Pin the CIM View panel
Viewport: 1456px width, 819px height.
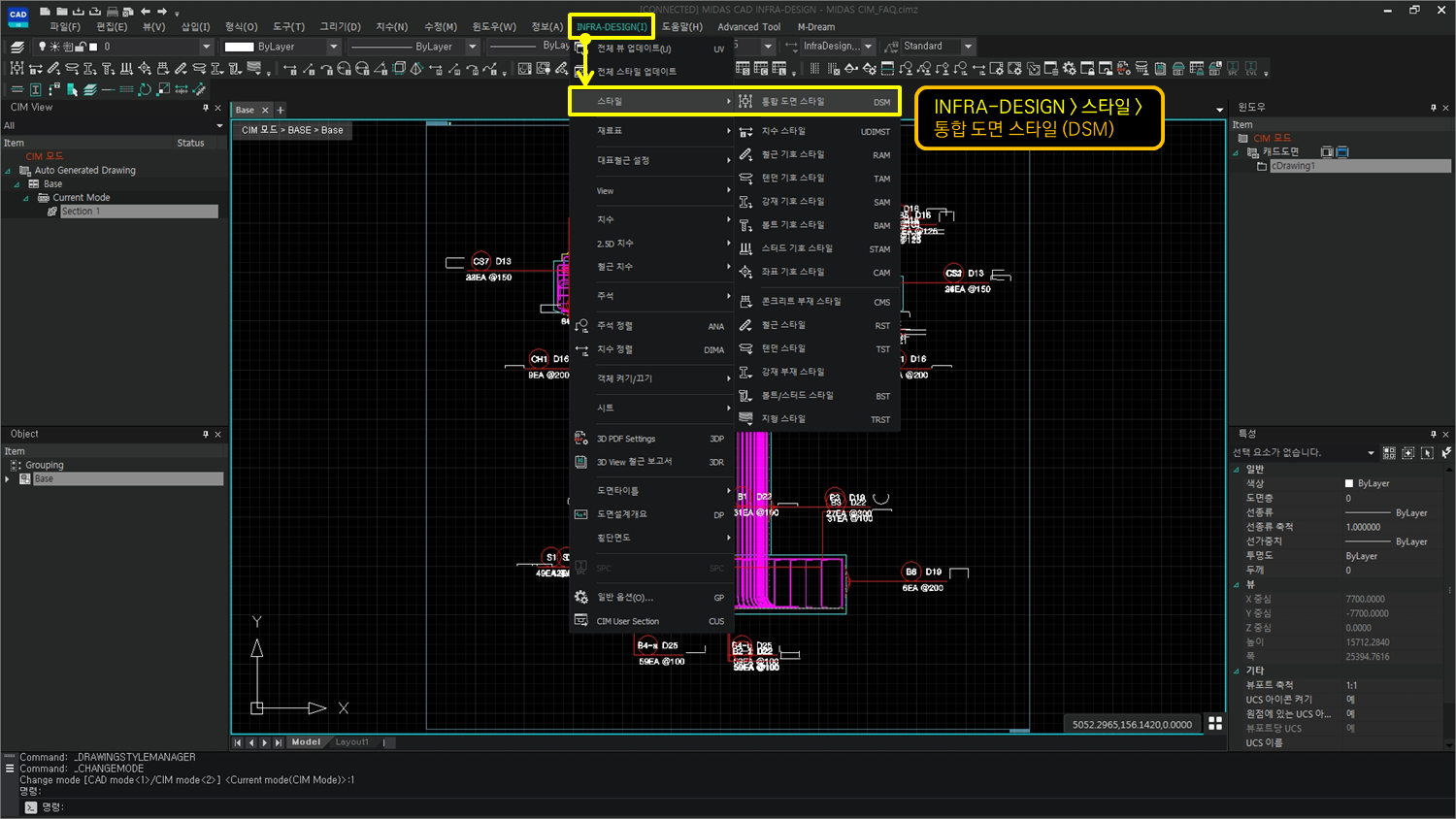coord(206,108)
